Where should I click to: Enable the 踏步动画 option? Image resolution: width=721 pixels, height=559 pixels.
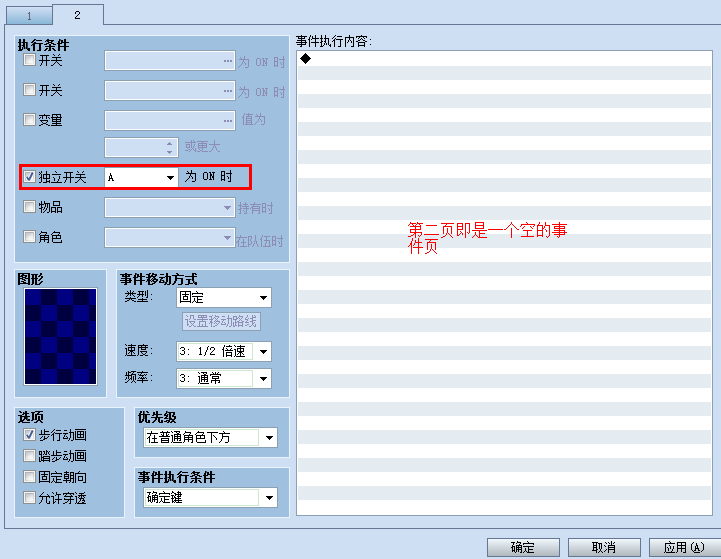(x=29, y=456)
